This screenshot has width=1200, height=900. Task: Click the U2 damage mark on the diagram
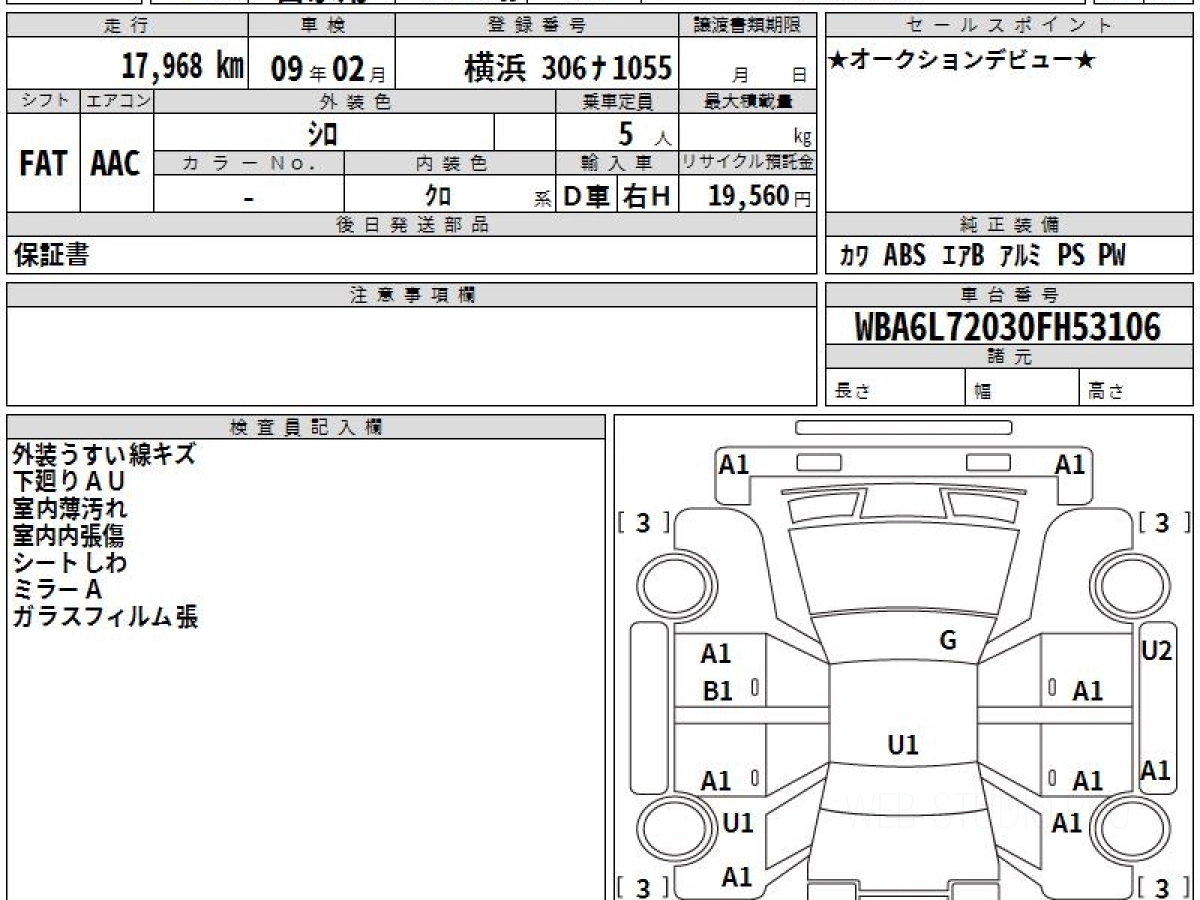[1156, 650]
